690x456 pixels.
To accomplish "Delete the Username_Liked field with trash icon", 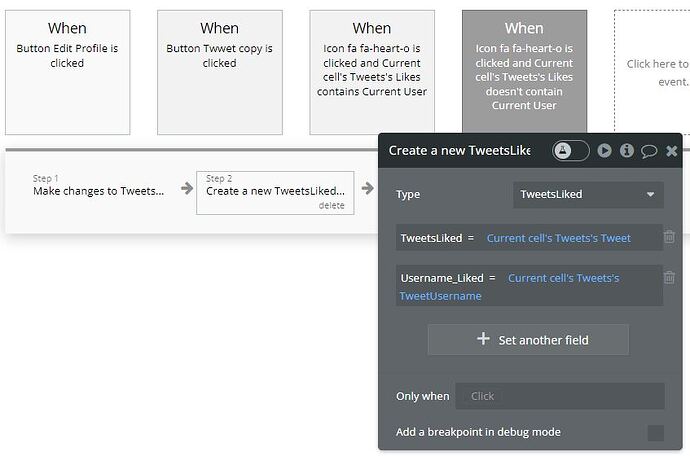I will pyautogui.click(x=669, y=277).
